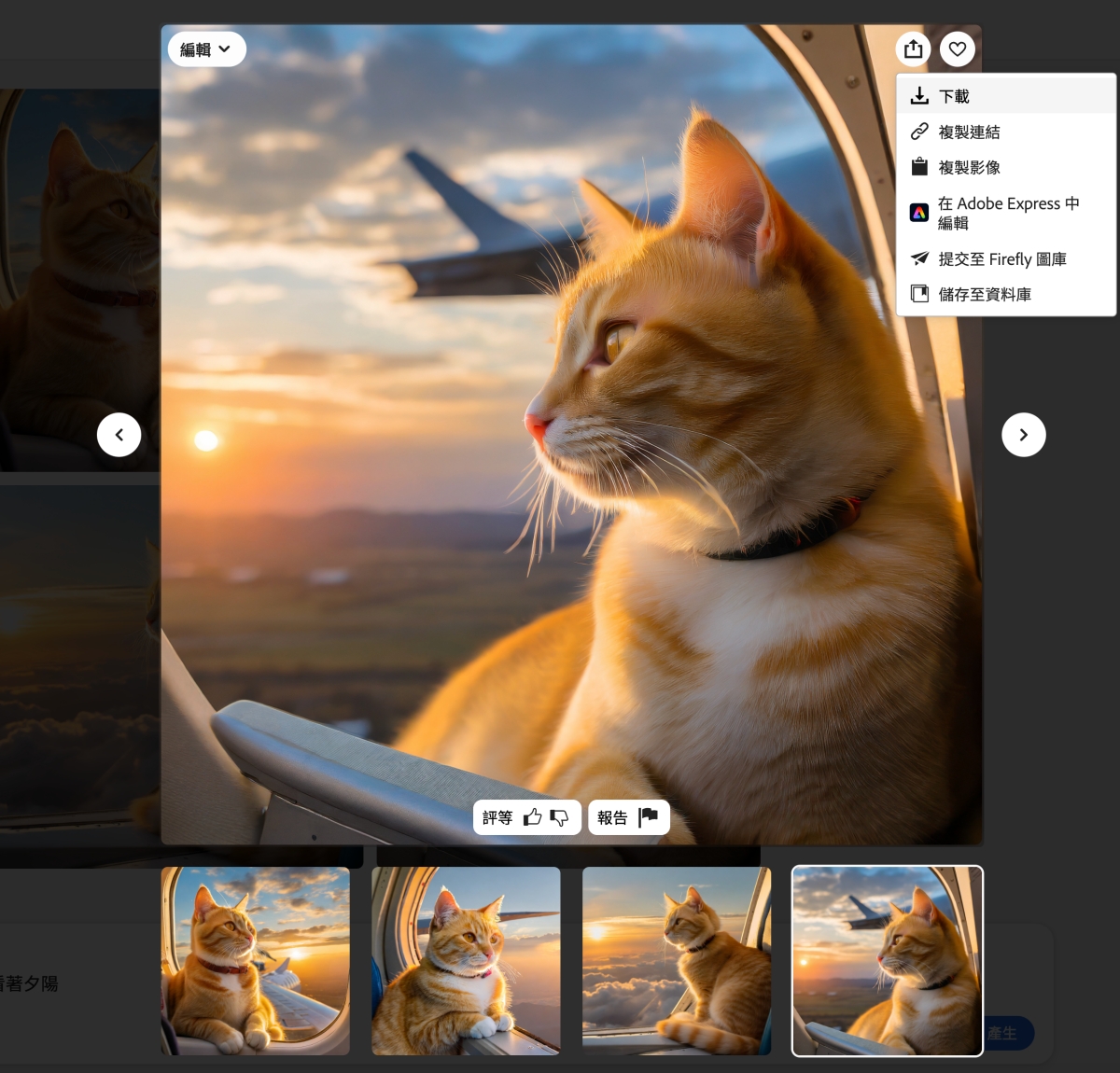
Task: Select the second cat thumbnail
Action: pos(466,960)
